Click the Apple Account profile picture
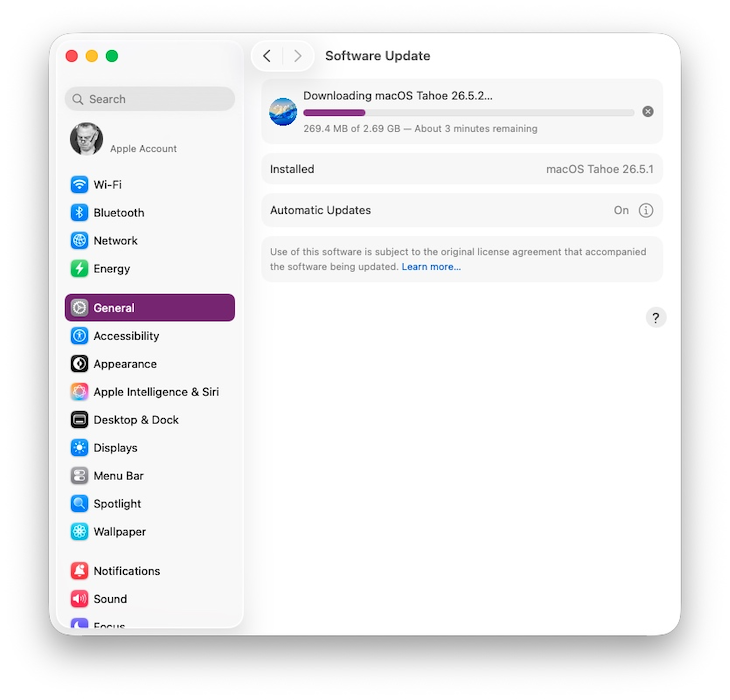This screenshot has height=700, width=730. pyautogui.click(x=86, y=139)
